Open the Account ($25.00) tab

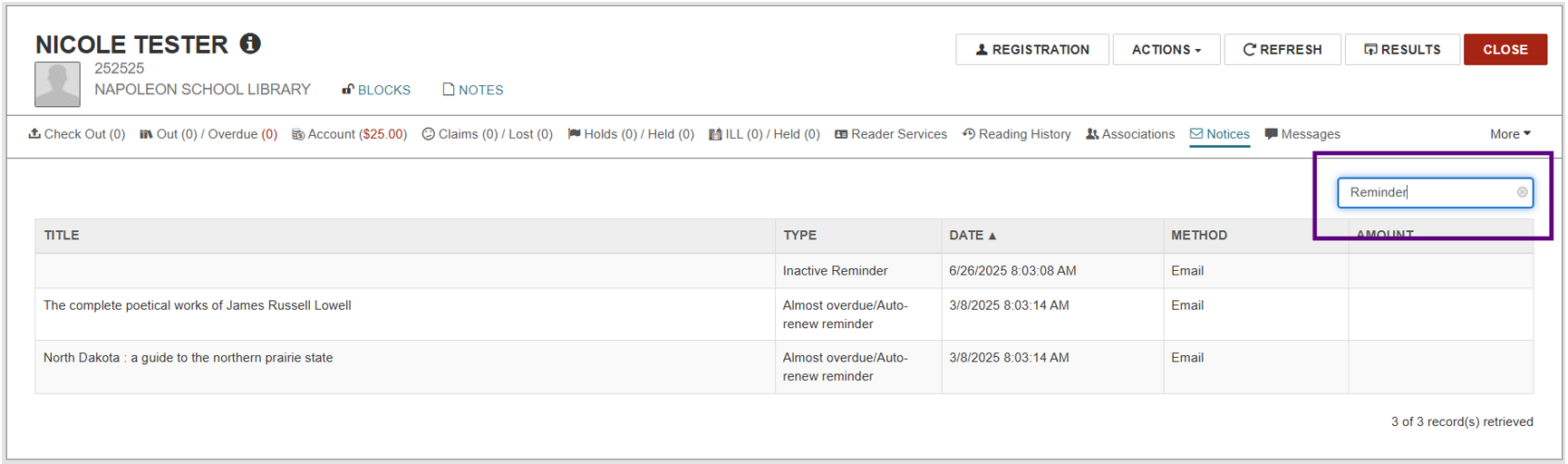349,134
